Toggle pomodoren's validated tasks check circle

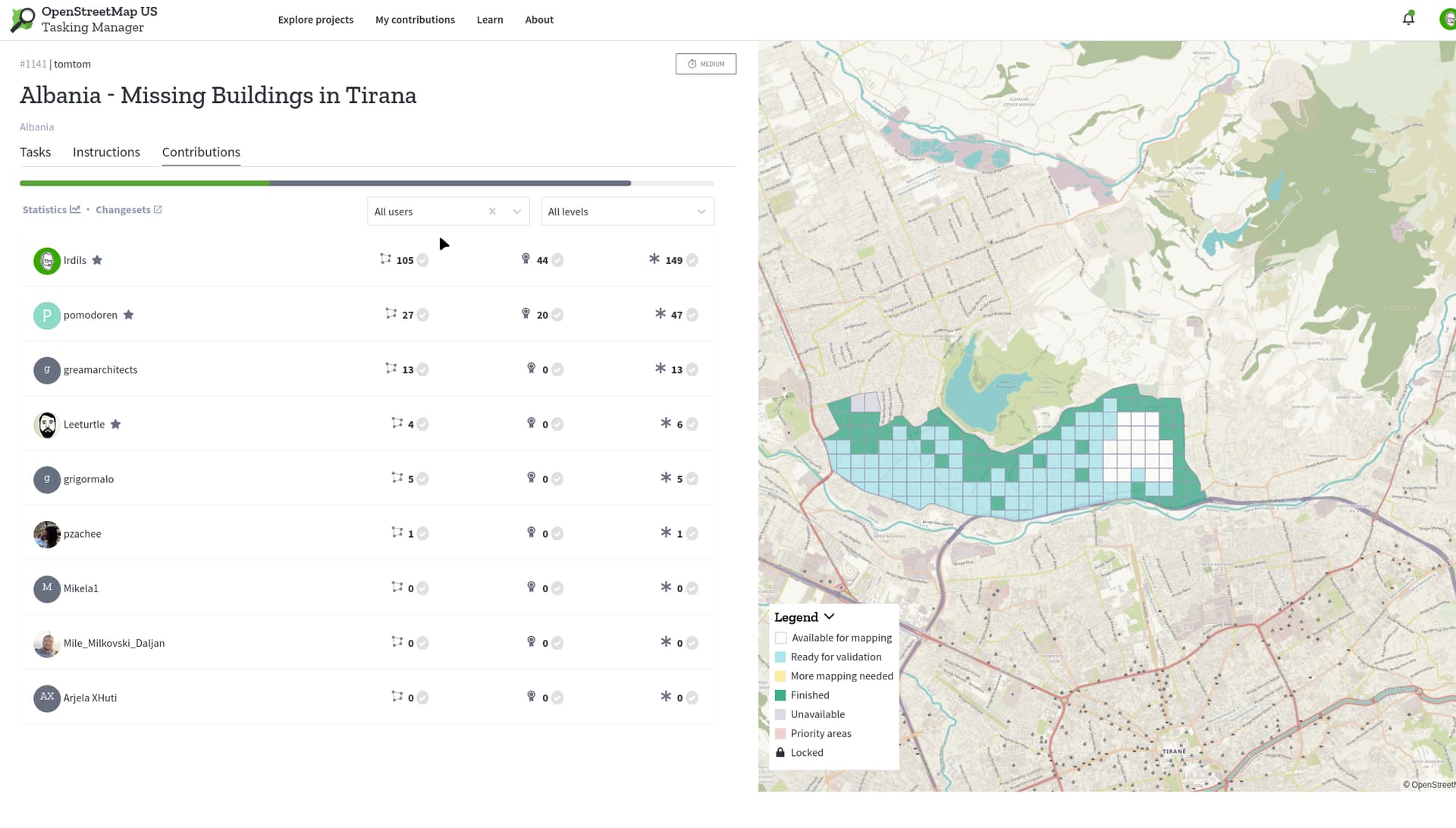pyautogui.click(x=558, y=315)
